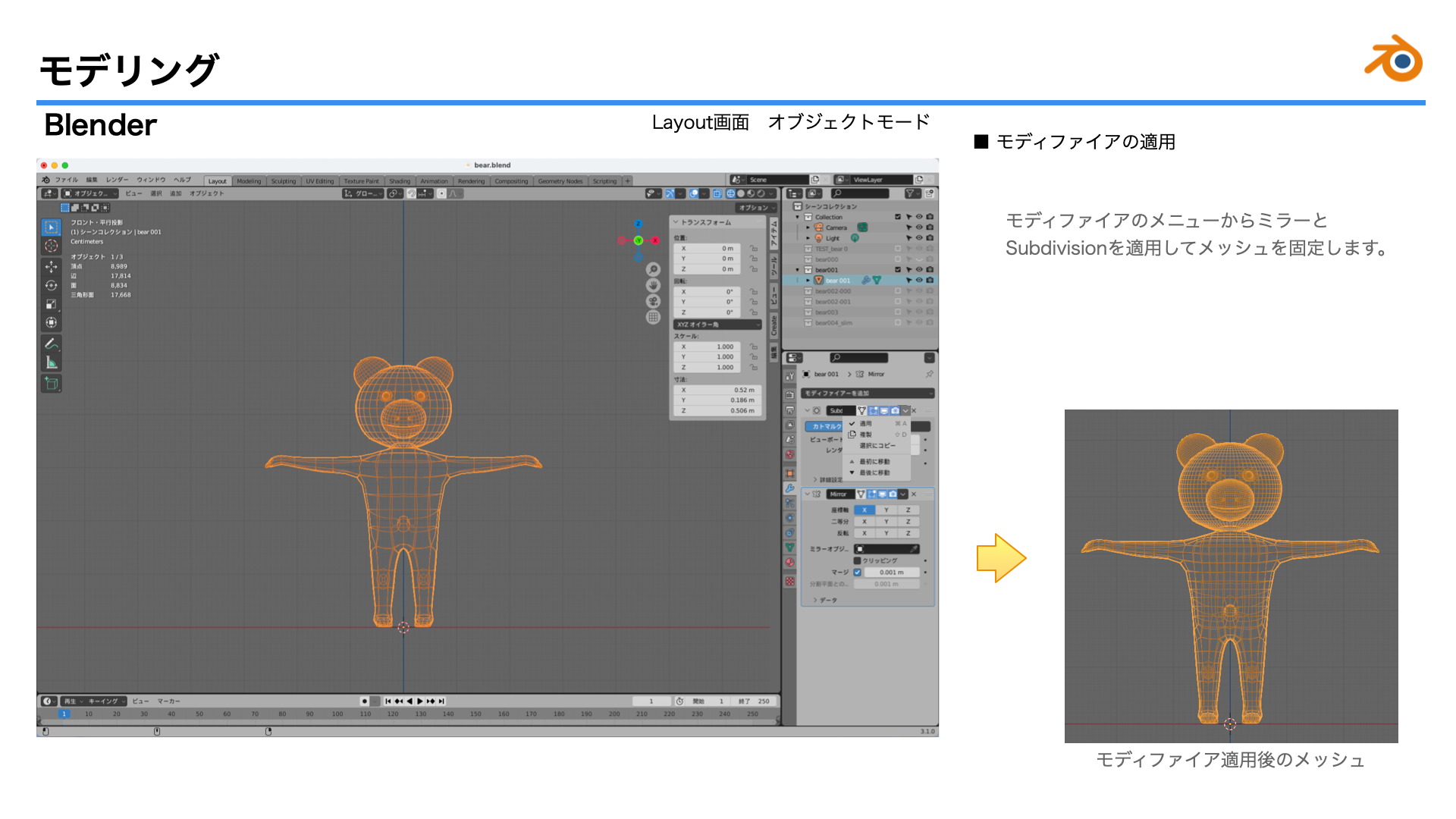Hide bear 001 mesh via eye icon
This screenshot has width=1456, height=819.
coord(919,281)
